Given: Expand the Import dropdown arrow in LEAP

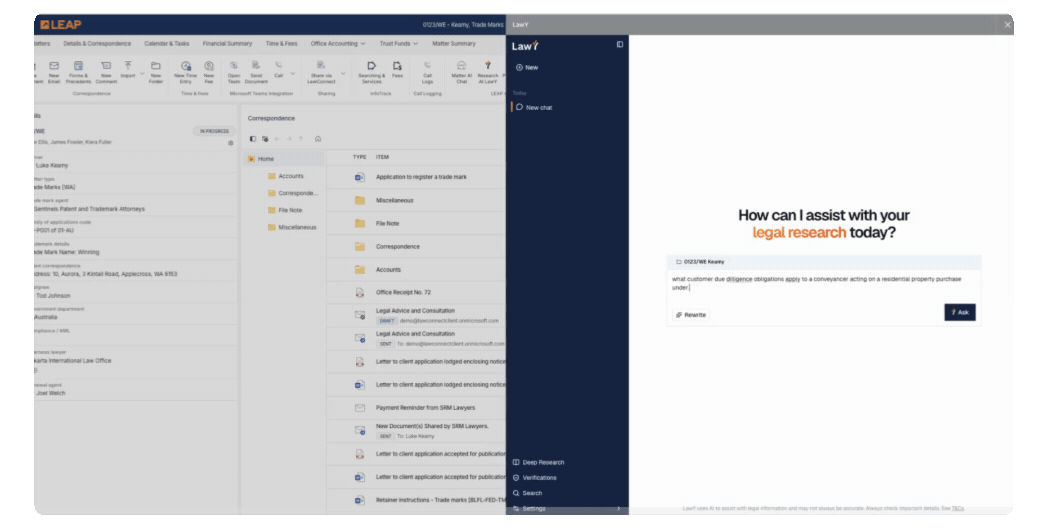Looking at the screenshot, I should (x=142, y=74).
